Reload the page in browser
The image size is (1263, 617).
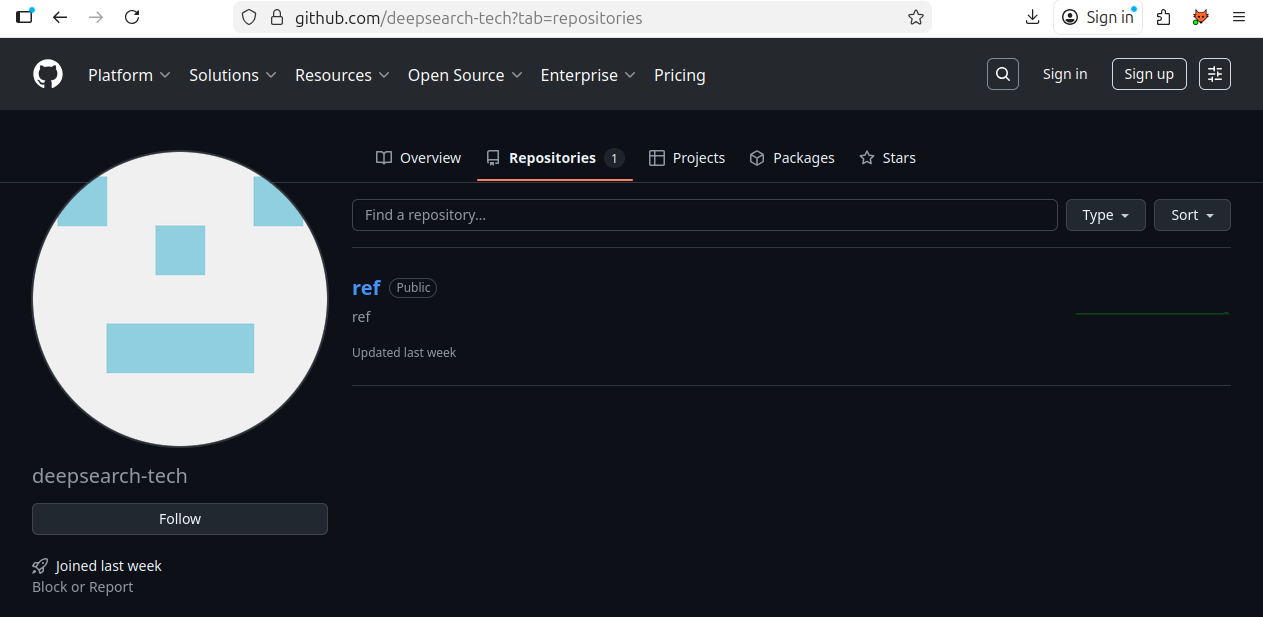(131, 17)
